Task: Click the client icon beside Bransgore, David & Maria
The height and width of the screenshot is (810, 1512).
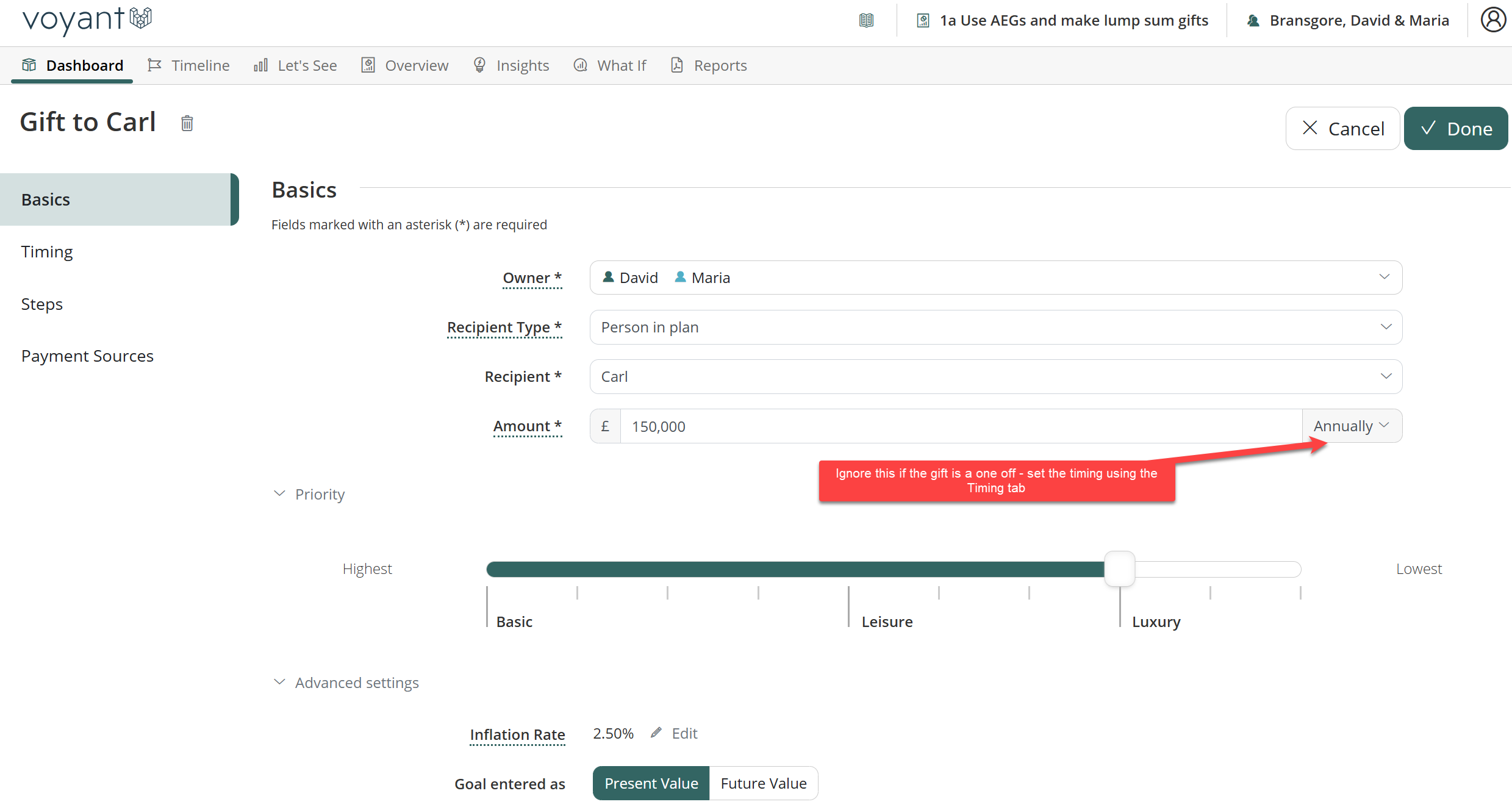Action: 1253,21
